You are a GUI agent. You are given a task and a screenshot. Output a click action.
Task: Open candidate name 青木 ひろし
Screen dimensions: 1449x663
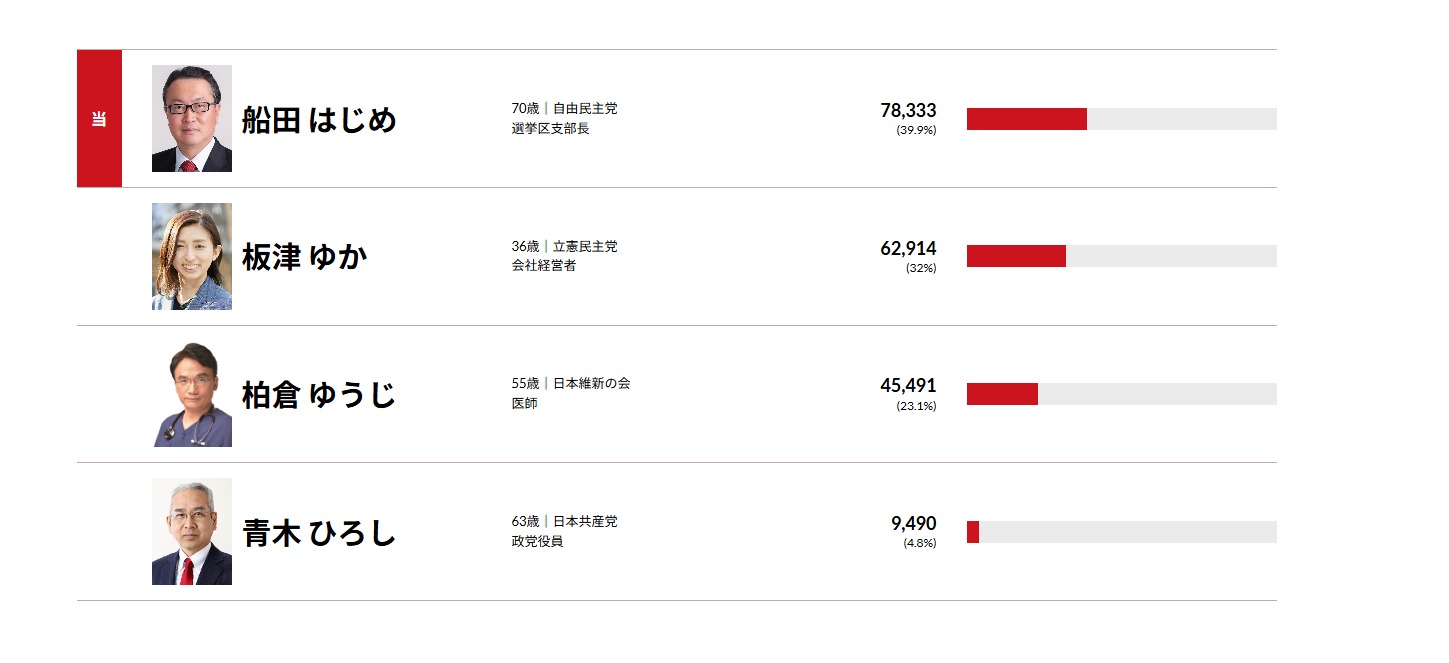click(x=319, y=533)
